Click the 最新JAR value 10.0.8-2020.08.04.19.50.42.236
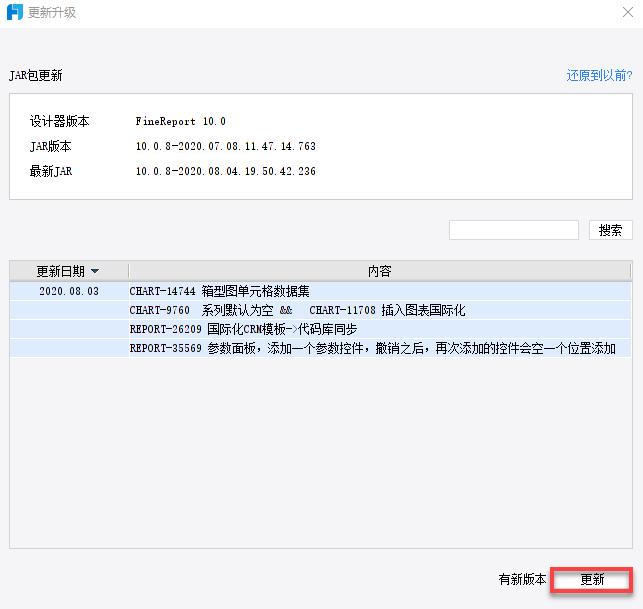The width and height of the screenshot is (643, 609). (x=226, y=171)
